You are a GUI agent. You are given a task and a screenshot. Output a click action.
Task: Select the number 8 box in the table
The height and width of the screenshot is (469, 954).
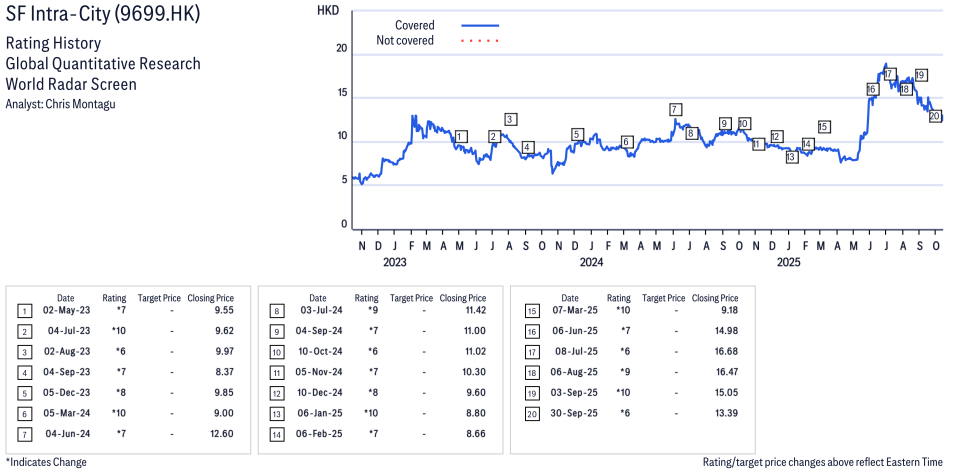[275, 311]
